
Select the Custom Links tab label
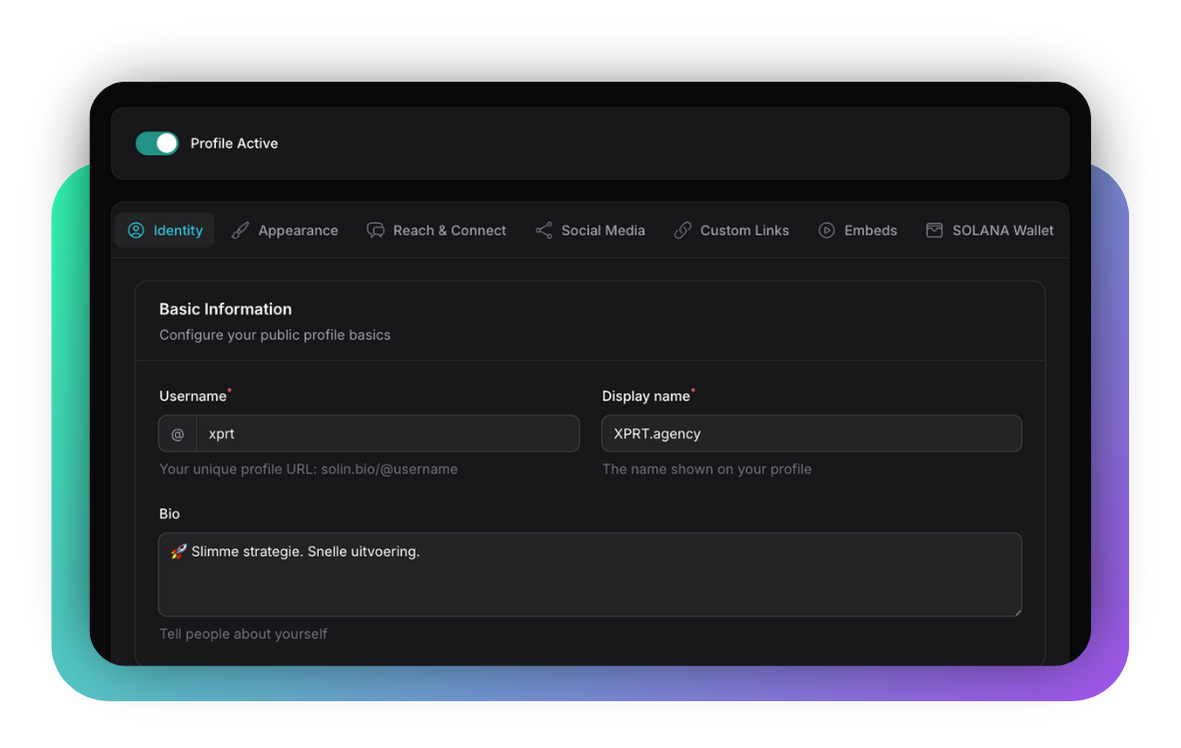click(x=744, y=230)
